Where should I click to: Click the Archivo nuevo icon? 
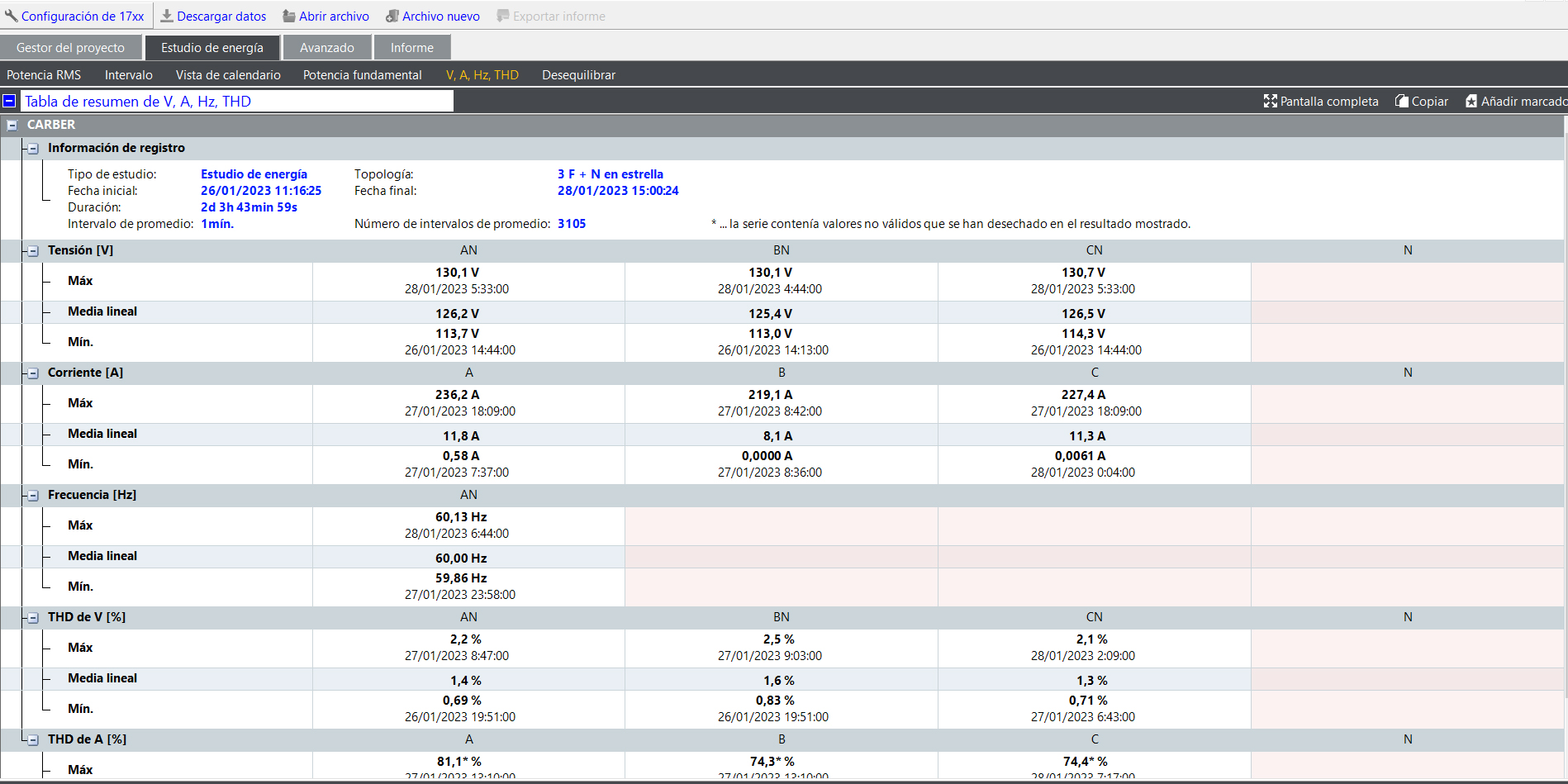pos(392,16)
